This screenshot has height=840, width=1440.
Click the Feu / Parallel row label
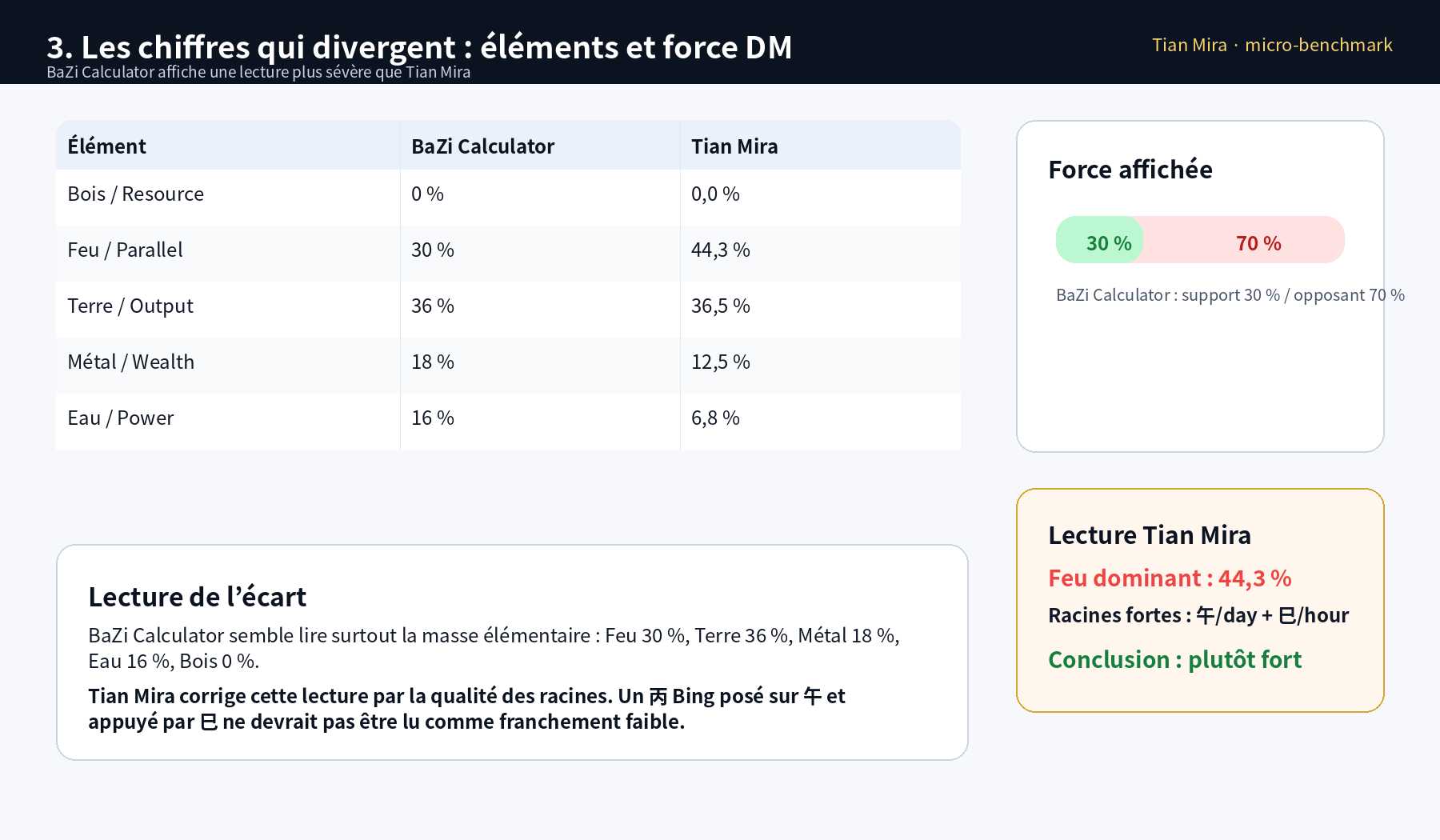pyautogui.click(x=125, y=250)
